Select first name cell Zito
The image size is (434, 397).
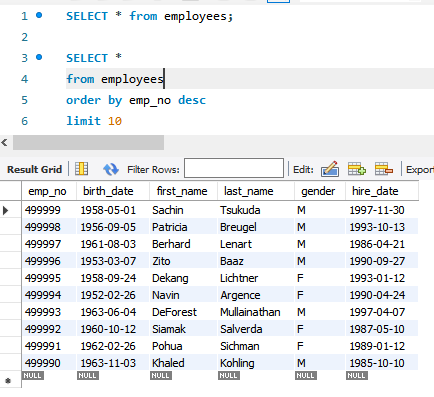[183, 261]
